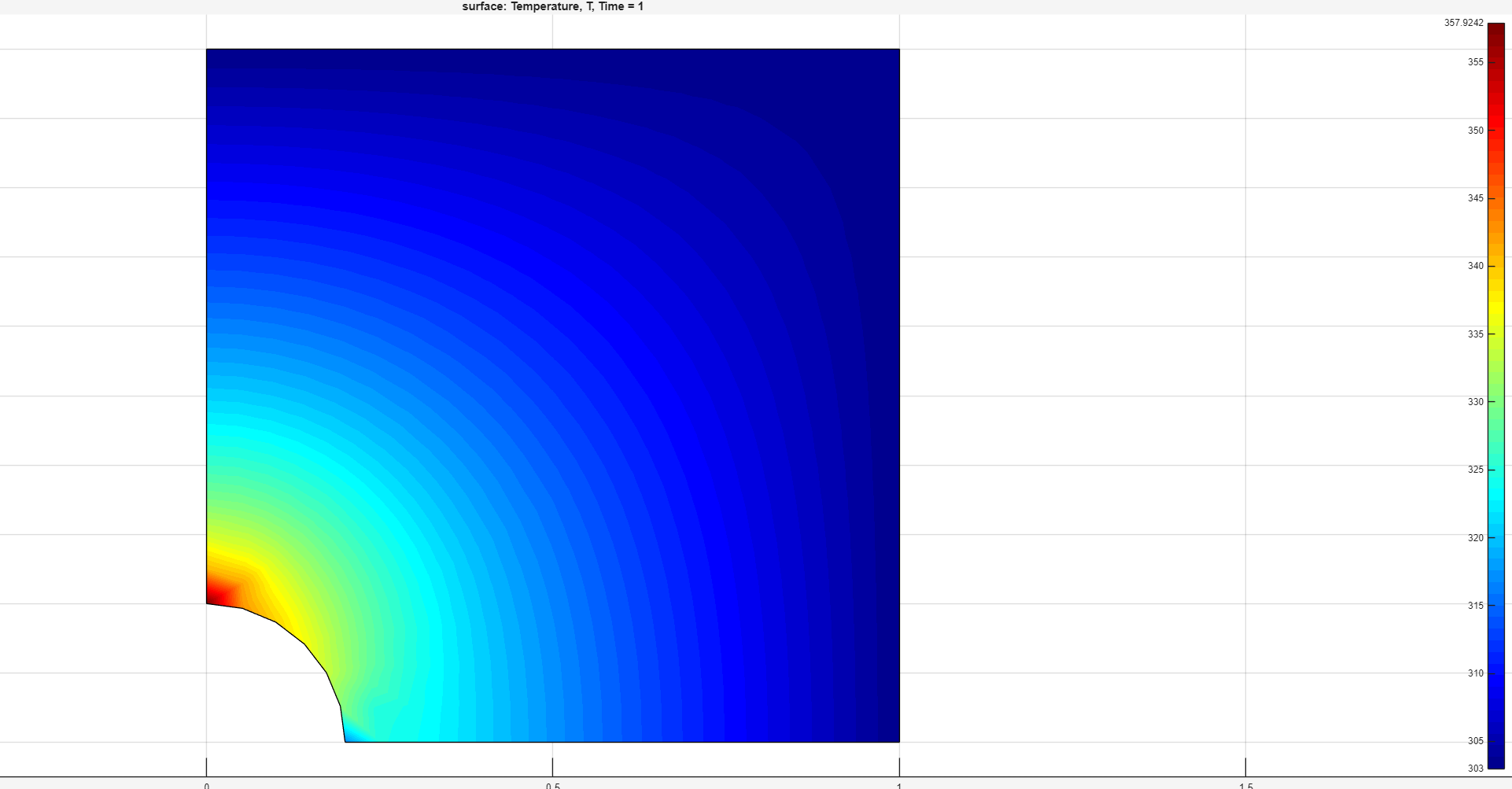Pick the 320 label beside the colorbar
This screenshot has width=1512, height=789.
[x=1475, y=538]
